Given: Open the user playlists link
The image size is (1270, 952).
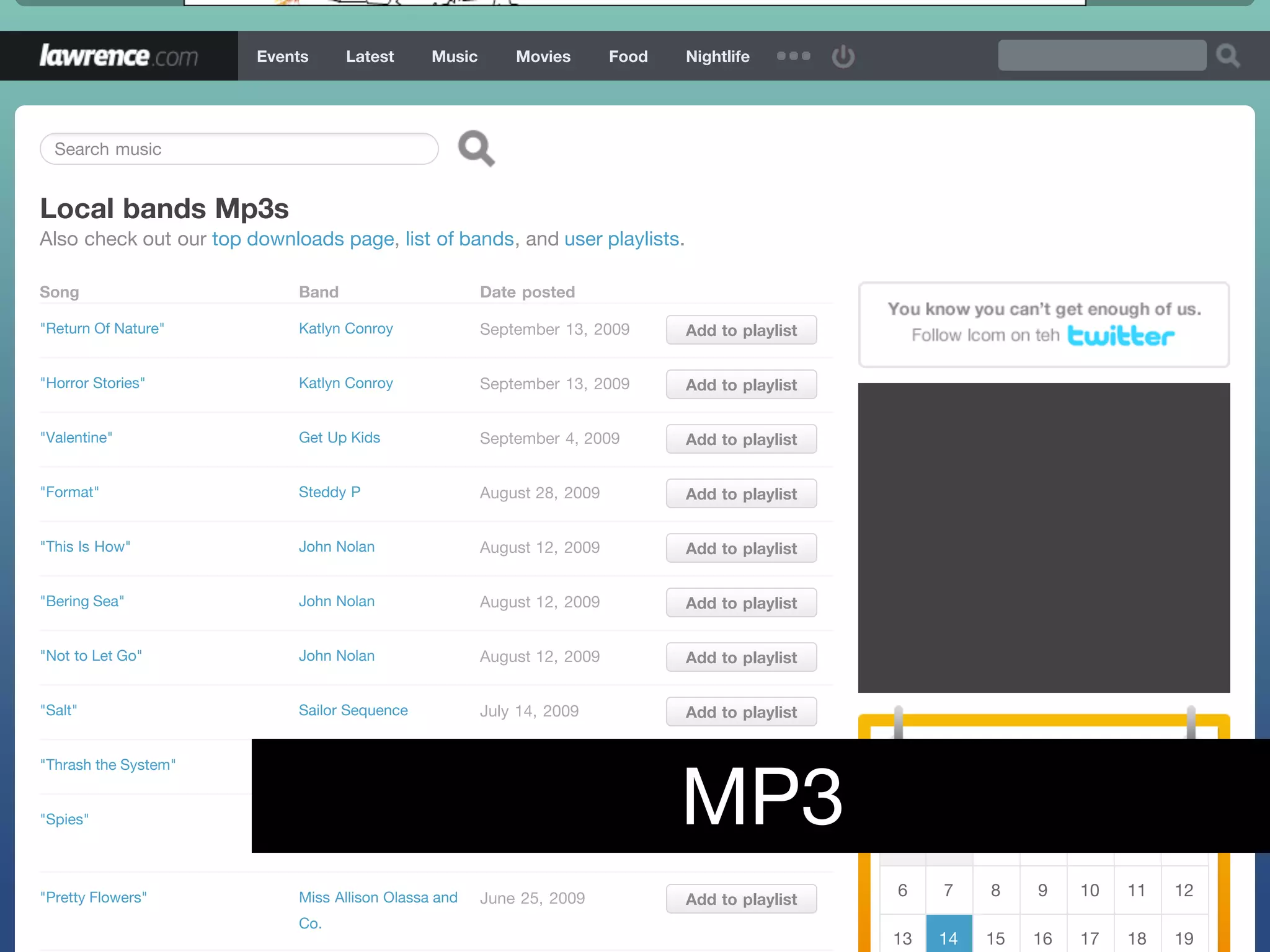Looking at the screenshot, I should click(x=621, y=239).
